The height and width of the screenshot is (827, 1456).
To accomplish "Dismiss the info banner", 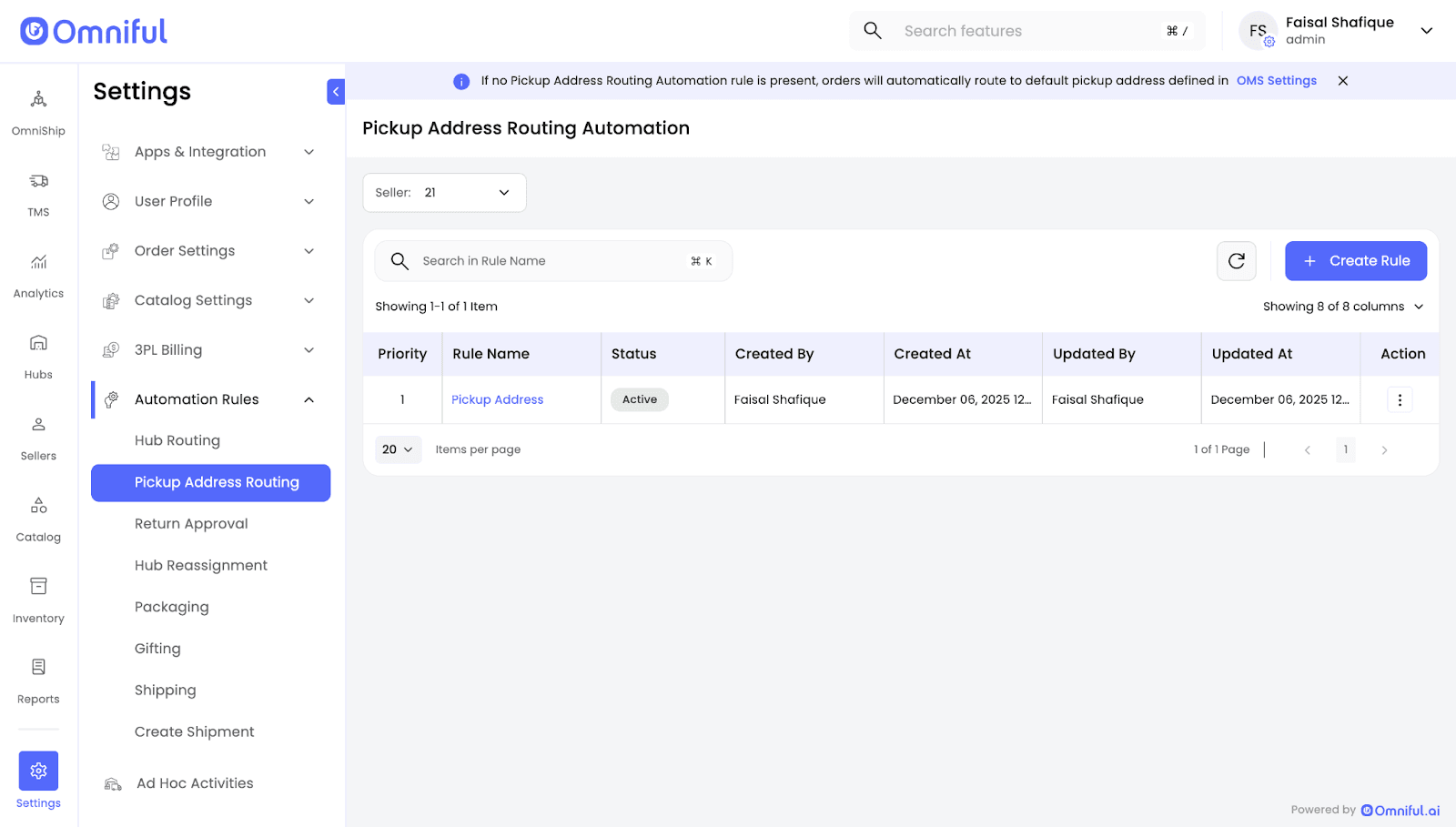I will coord(1342,81).
